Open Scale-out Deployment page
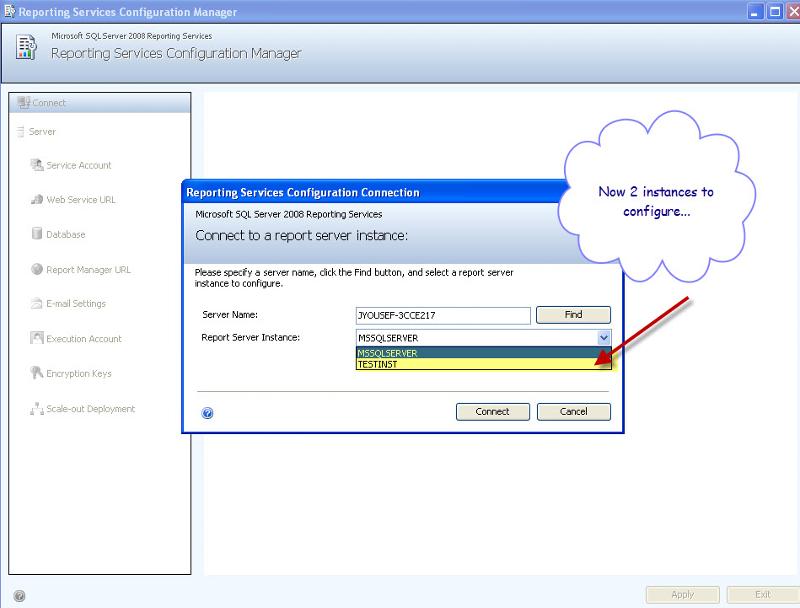800x608 pixels. pyautogui.click(x=91, y=409)
